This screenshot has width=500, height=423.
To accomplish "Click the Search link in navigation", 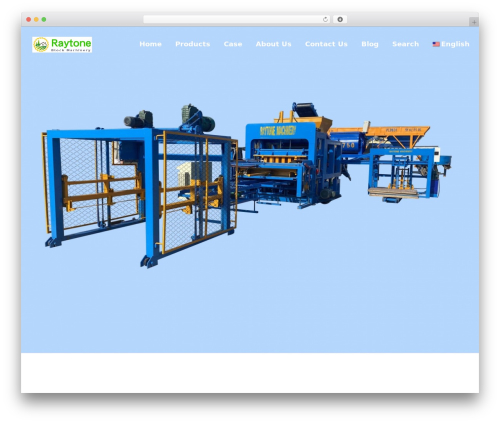I will (x=405, y=44).
